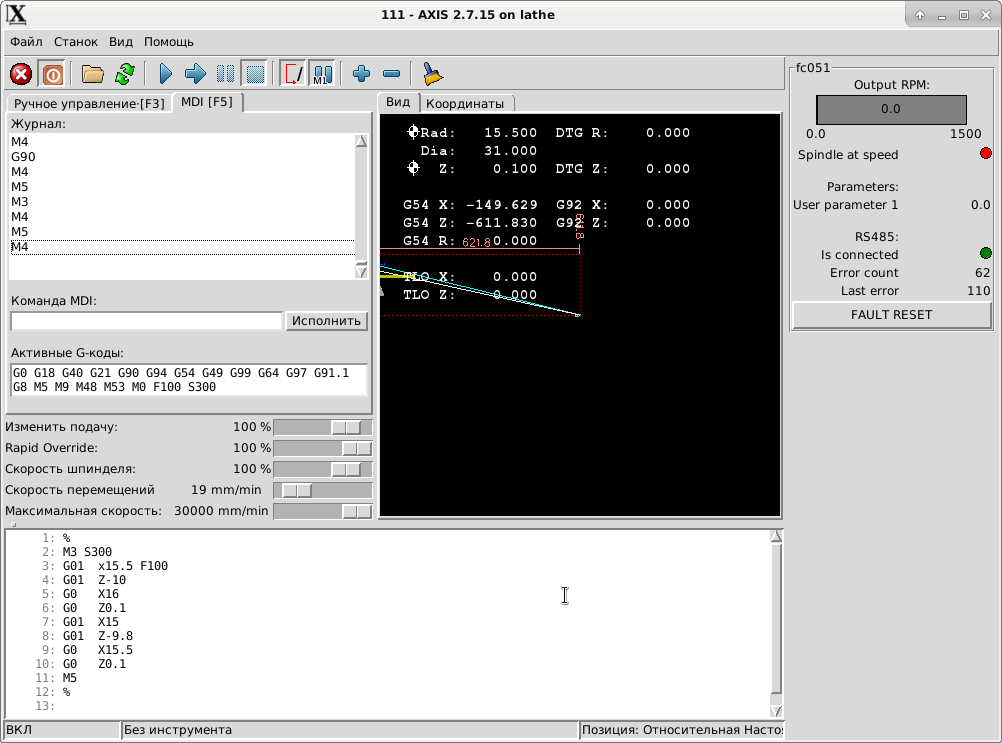Viewport: 1002px width, 743px height.
Task: Click the Last error value 110
Action: tap(978, 291)
